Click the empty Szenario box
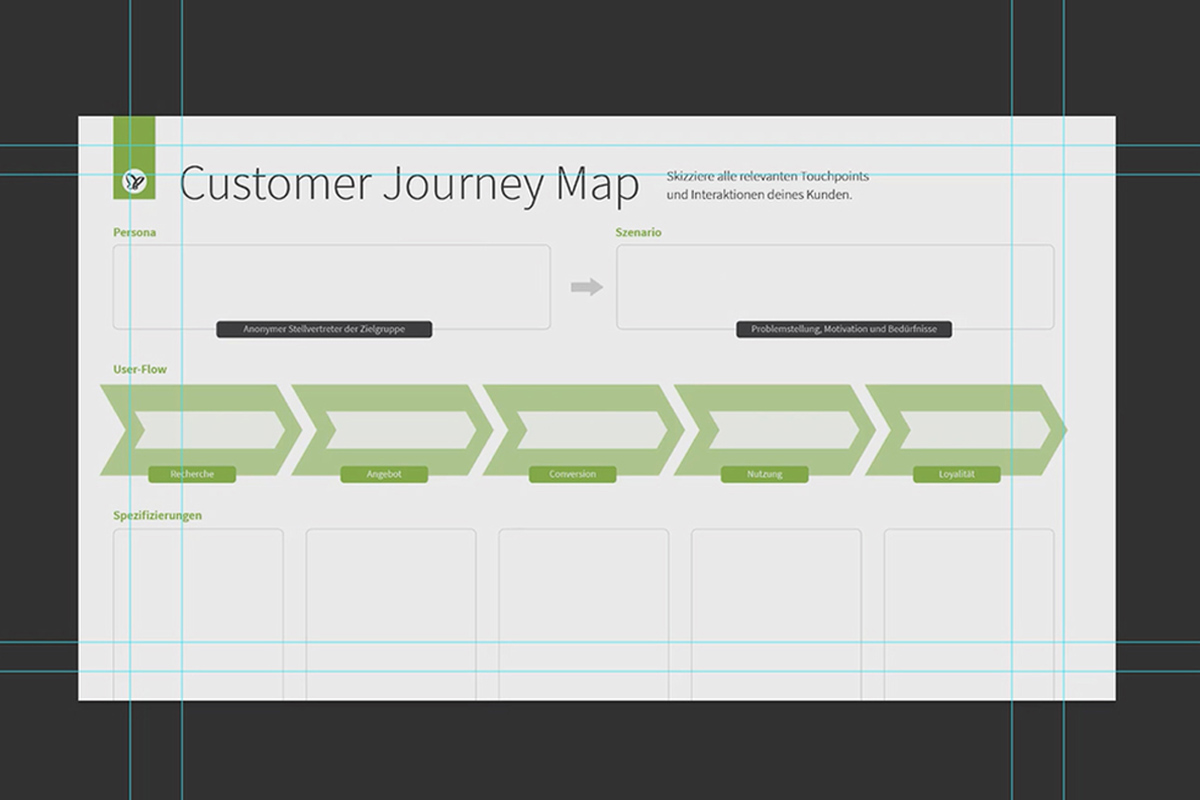The image size is (1200, 800). tap(835, 287)
